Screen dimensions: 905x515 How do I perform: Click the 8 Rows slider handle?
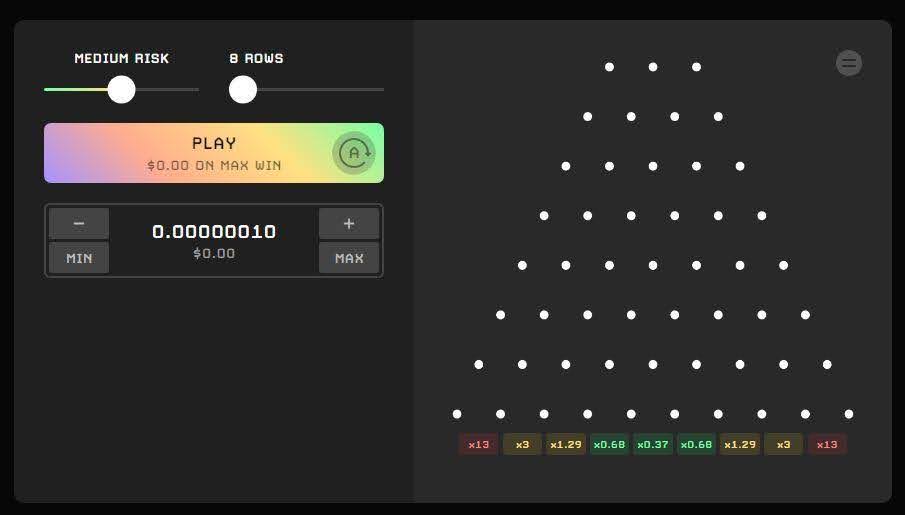click(242, 89)
